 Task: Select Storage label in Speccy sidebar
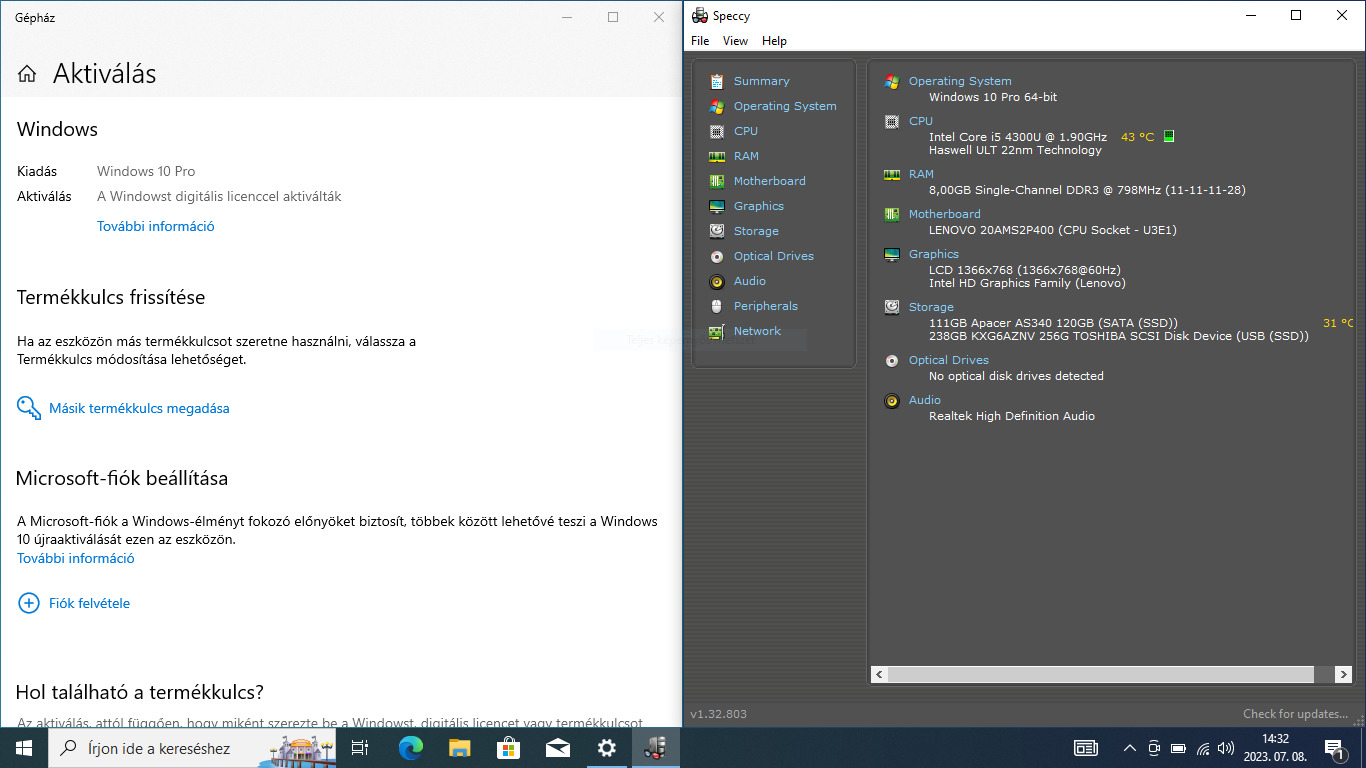pos(756,231)
